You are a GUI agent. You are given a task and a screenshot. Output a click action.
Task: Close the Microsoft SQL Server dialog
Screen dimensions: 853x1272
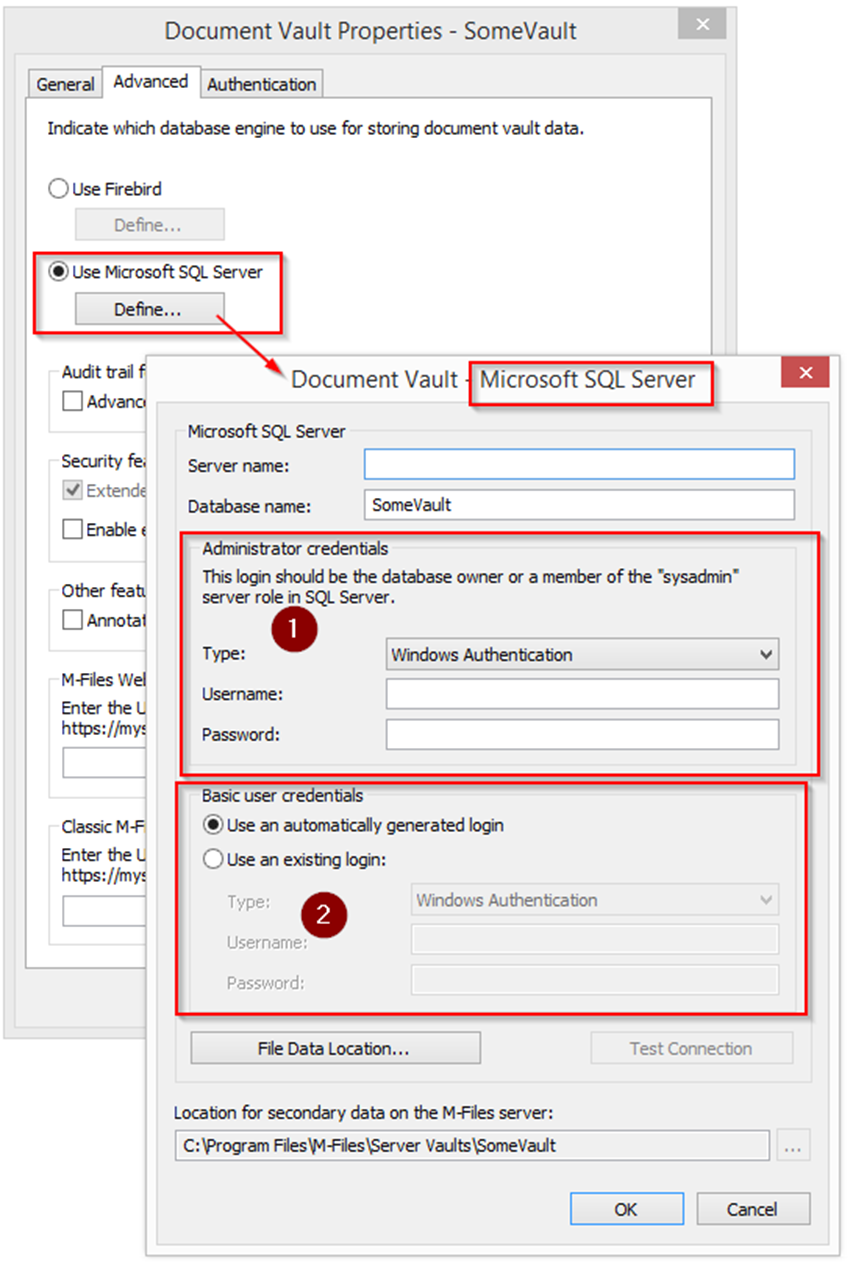click(x=805, y=374)
